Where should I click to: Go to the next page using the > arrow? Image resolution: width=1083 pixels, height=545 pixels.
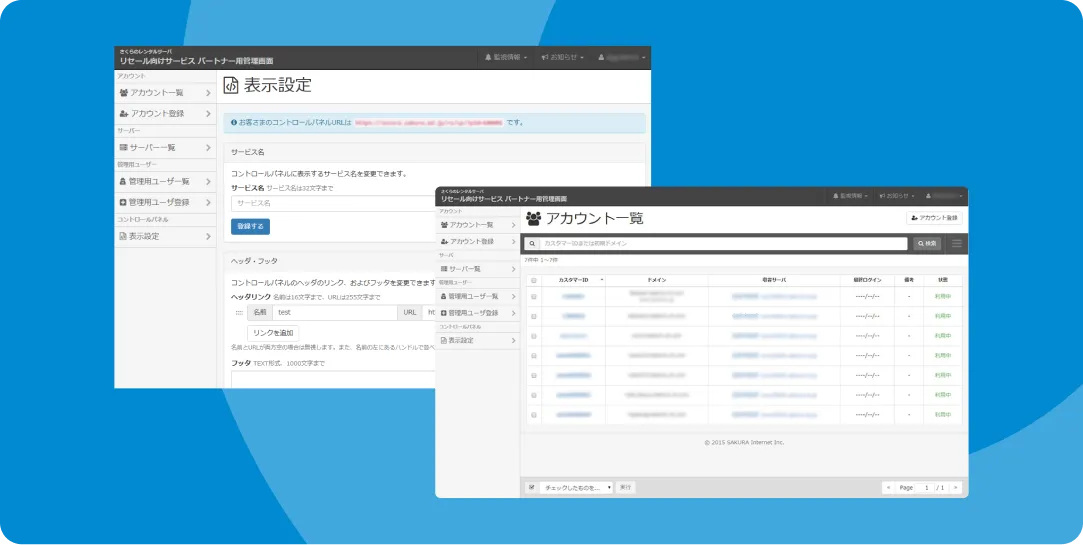pos(956,487)
